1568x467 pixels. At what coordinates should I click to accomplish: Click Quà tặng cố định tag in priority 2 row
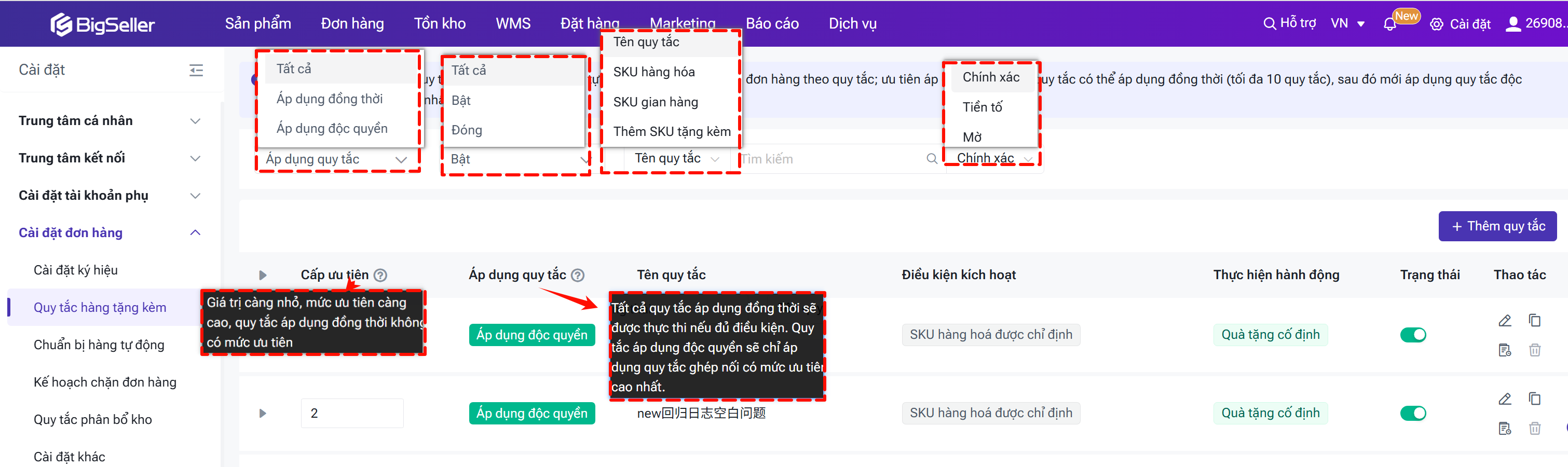1271,414
